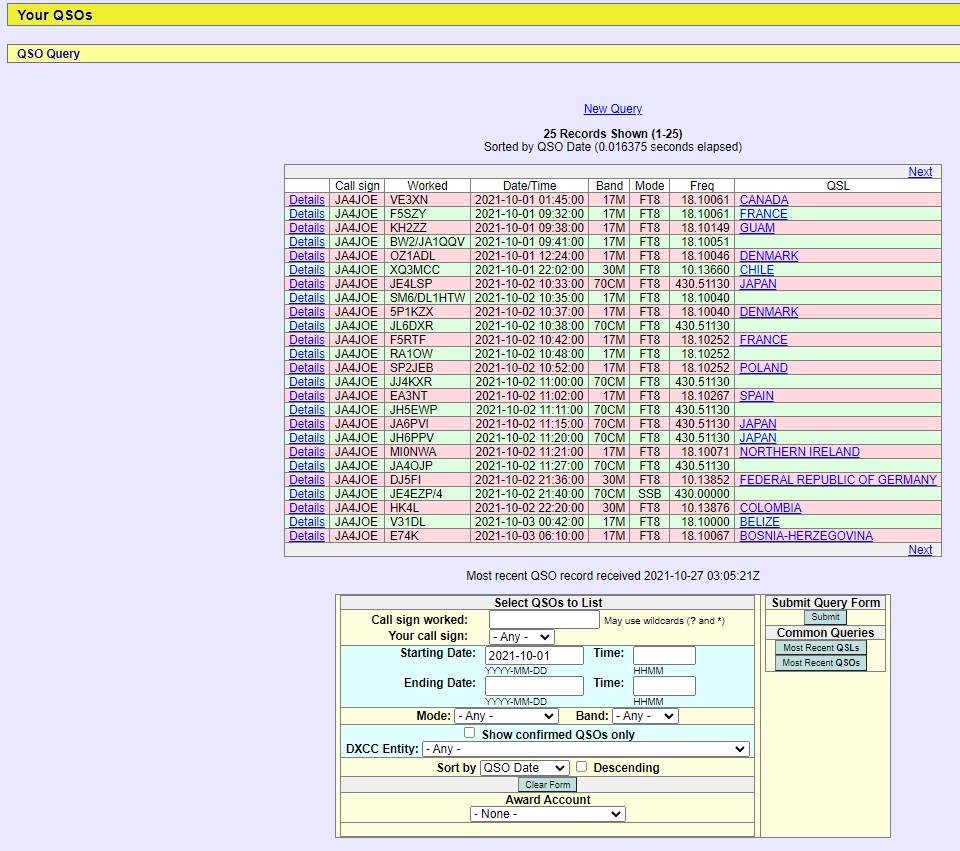
Task: Open the Sort by dropdown
Action: (524, 768)
